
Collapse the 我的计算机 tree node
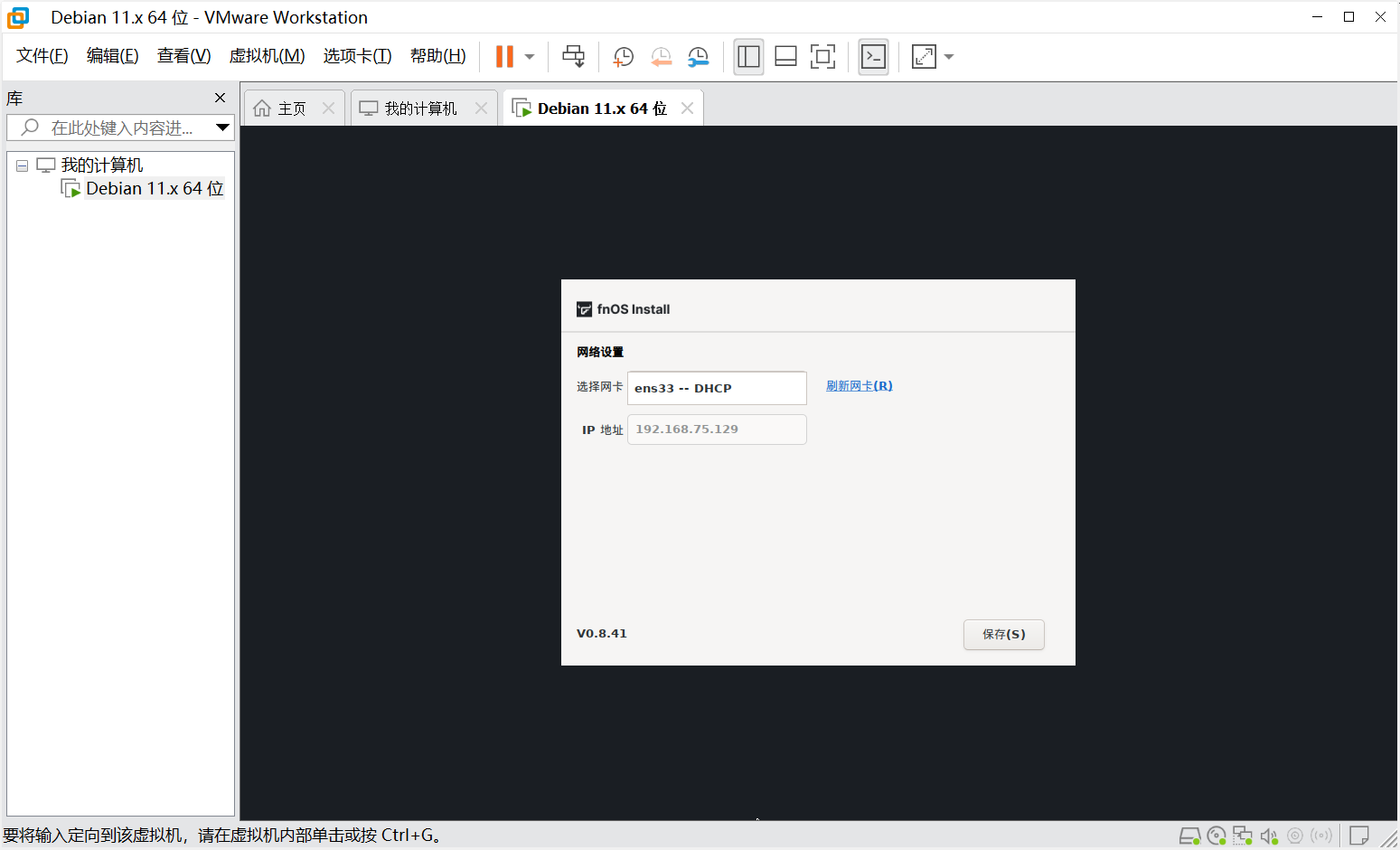tap(22, 165)
